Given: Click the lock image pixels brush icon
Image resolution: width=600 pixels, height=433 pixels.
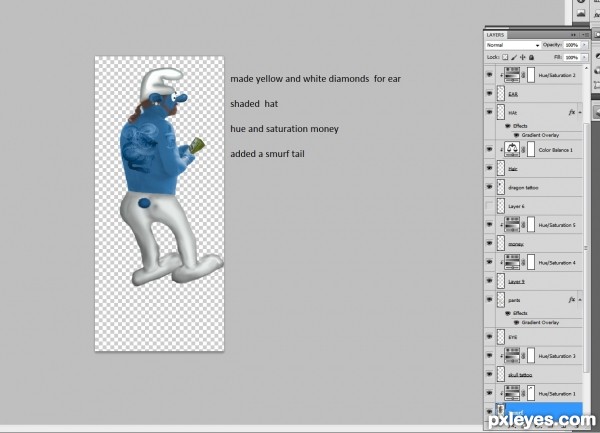Looking at the screenshot, I should (x=514, y=57).
